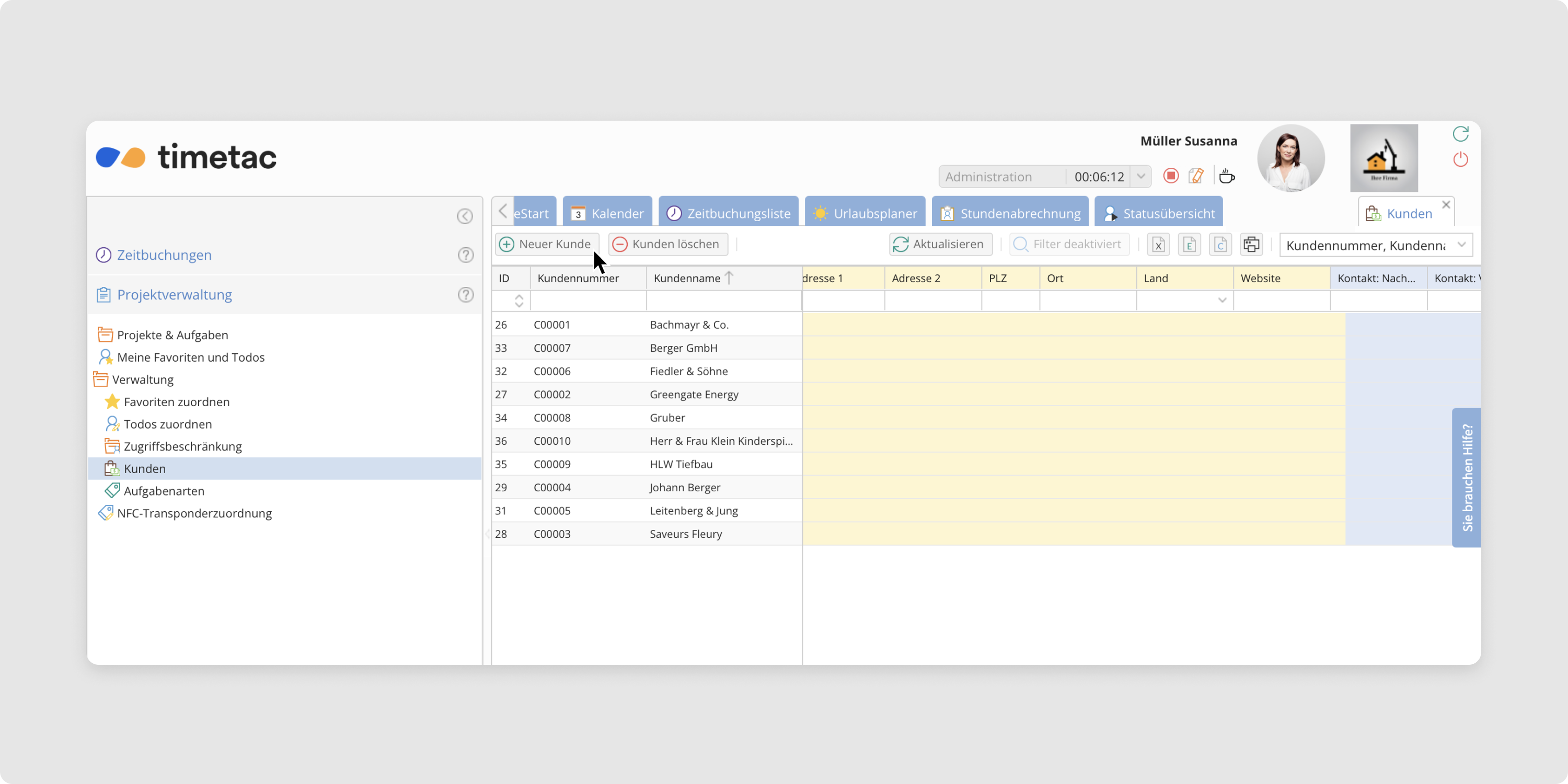Click the Neuer Kunde button

pos(546,244)
